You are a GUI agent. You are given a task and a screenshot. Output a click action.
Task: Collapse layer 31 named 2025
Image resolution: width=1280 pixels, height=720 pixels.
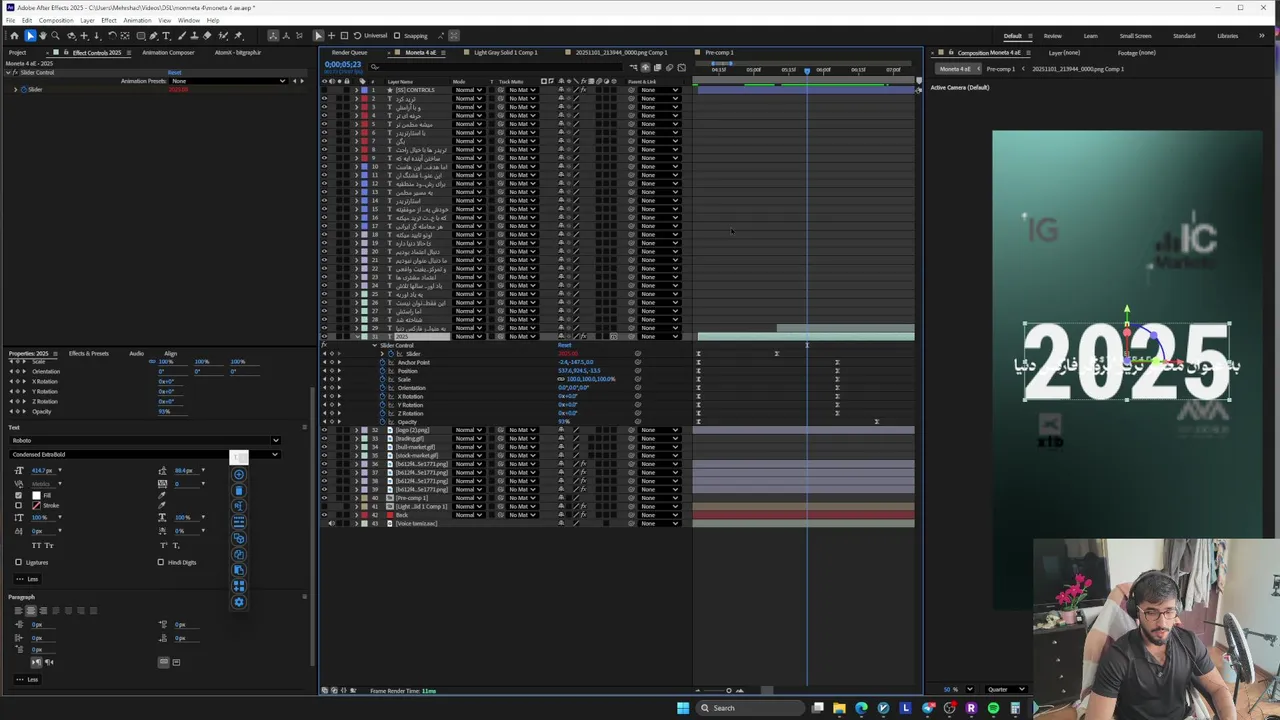(x=356, y=336)
